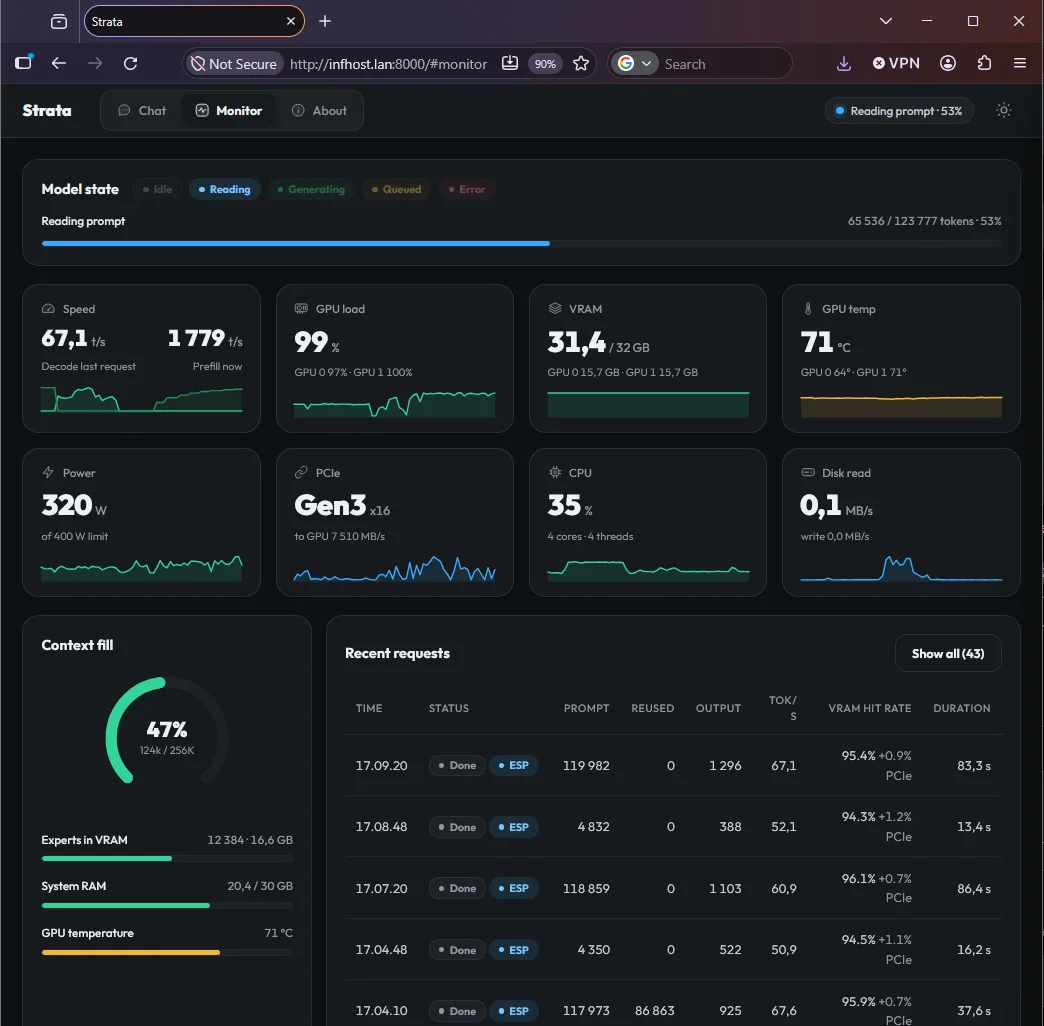
Task: Select the Monitor tab
Action: tap(229, 111)
